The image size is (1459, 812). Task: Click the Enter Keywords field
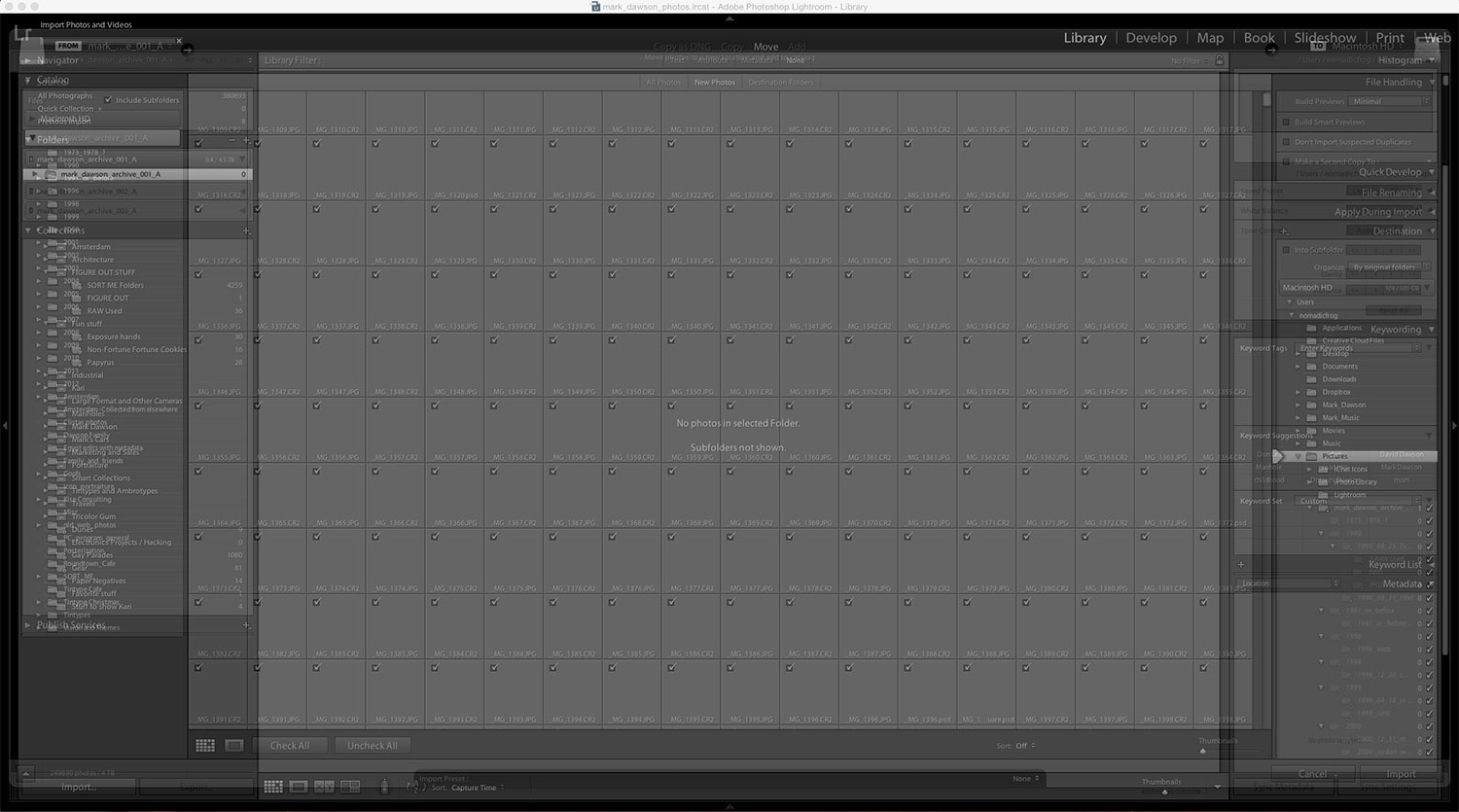tap(1359, 348)
